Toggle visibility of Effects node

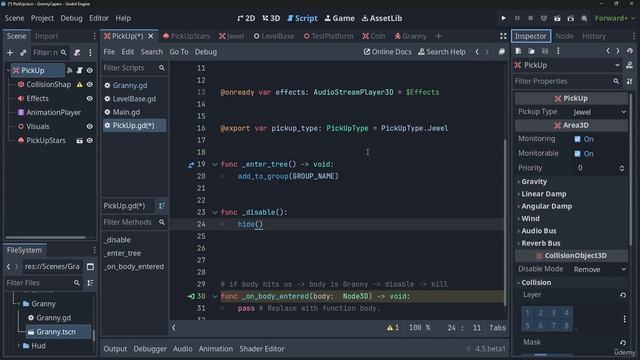(x=90, y=98)
